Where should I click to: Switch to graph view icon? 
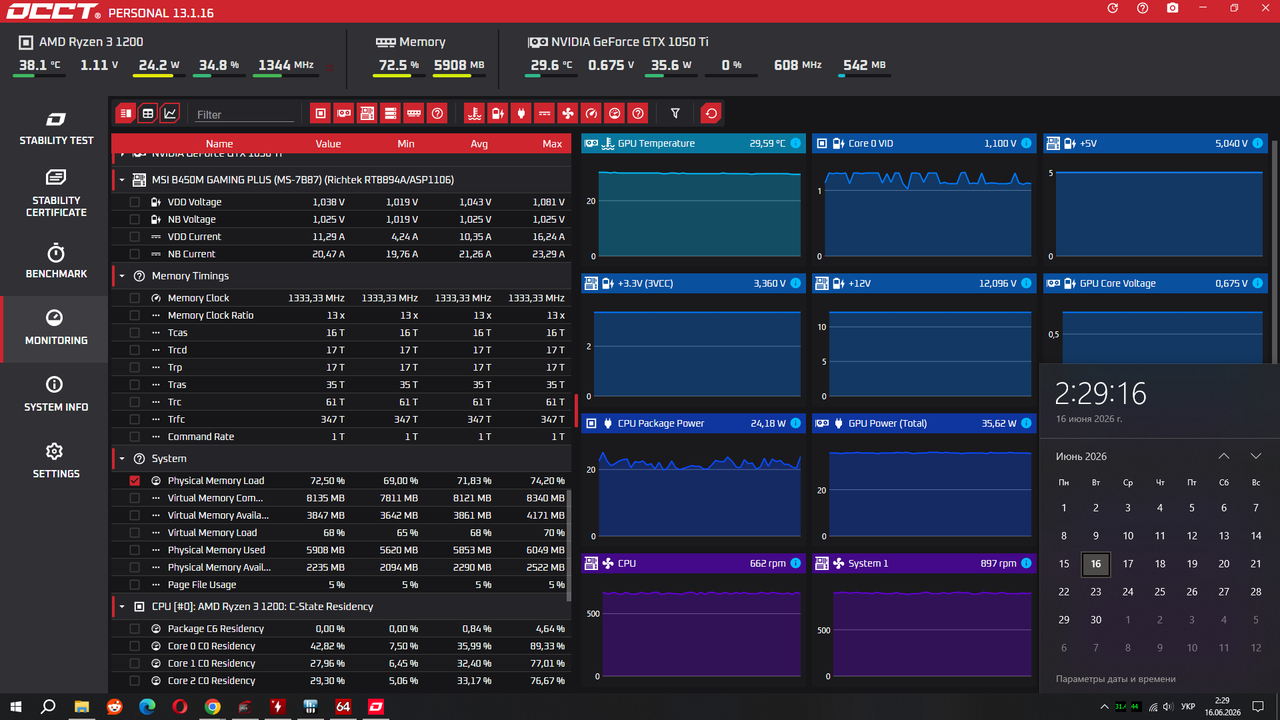click(170, 113)
